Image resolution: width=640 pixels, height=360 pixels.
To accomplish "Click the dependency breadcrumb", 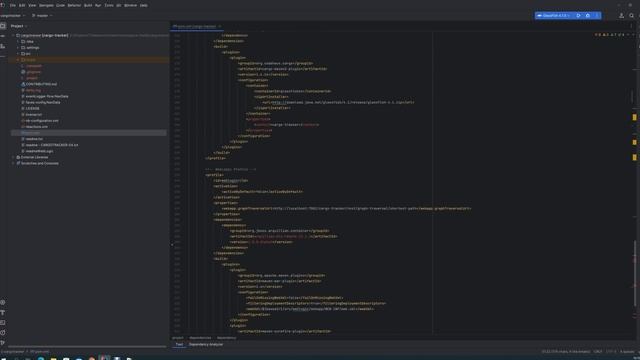I will [226, 338].
